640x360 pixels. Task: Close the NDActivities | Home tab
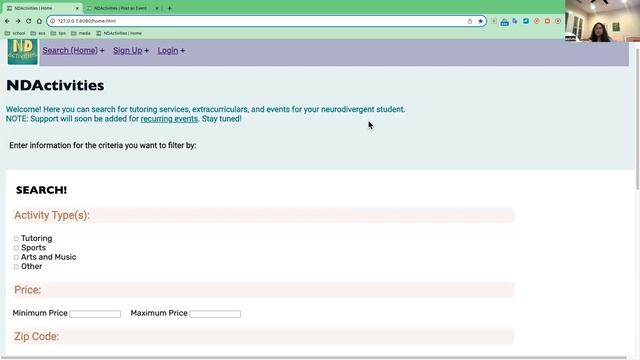click(77, 8)
